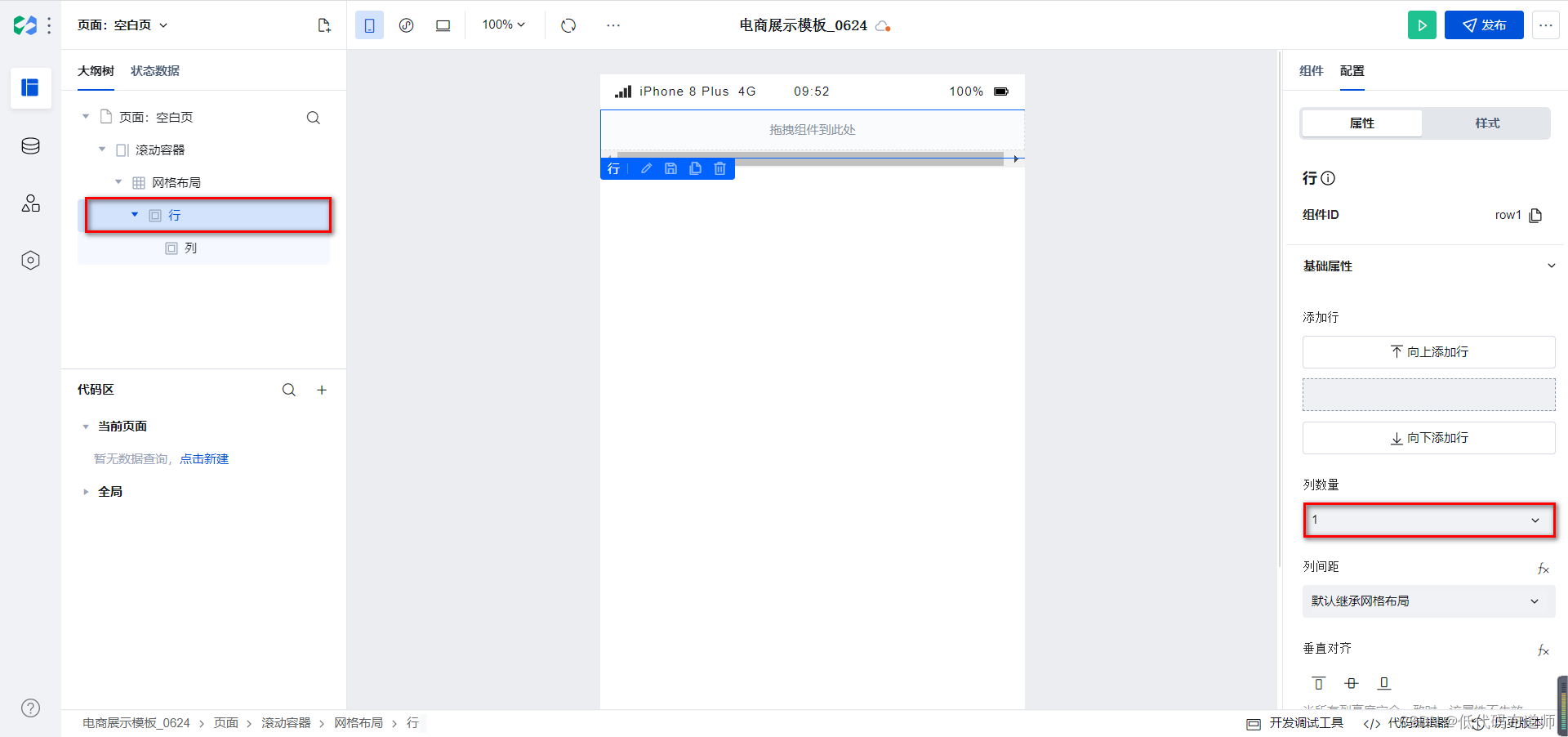Image resolution: width=1568 pixels, height=737 pixels.
Task: Open the 开发调试工具 panel
Action: [x=1294, y=723]
